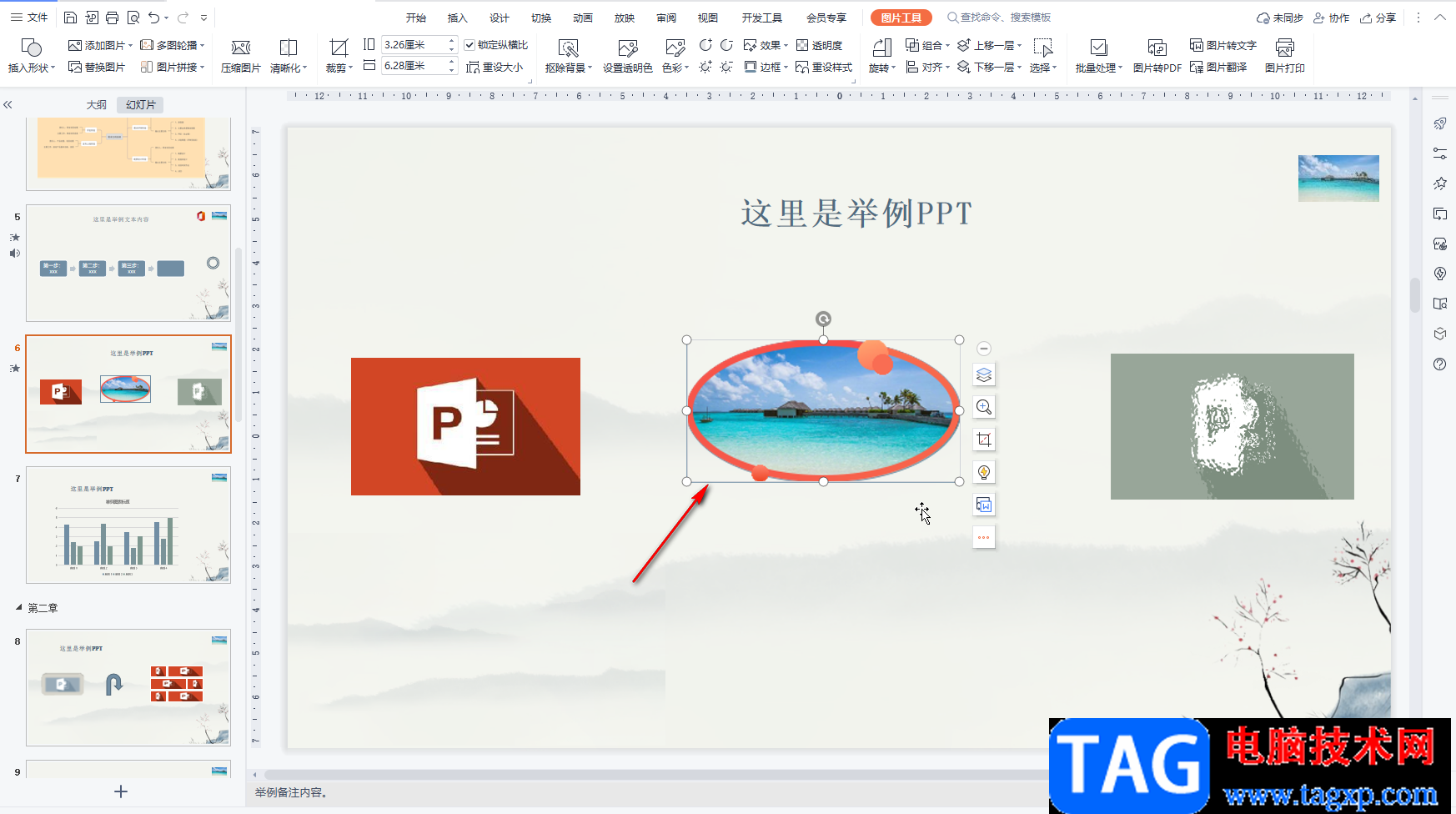Image resolution: width=1456 pixels, height=814 pixels.
Task: Collapse the 第二章 section
Action: (x=18, y=608)
